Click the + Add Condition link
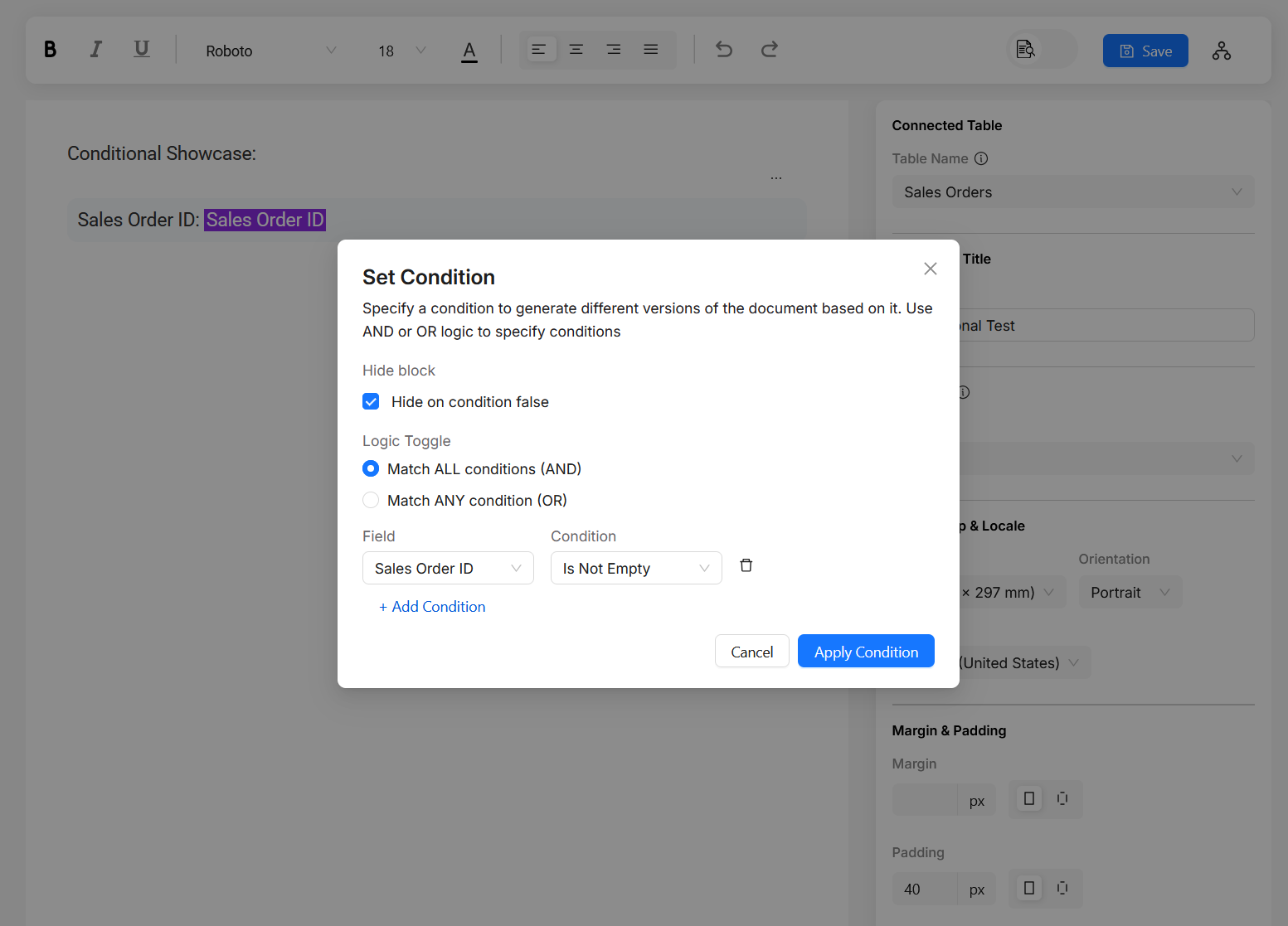Viewport: 1288px width, 926px height. click(432, 607)
